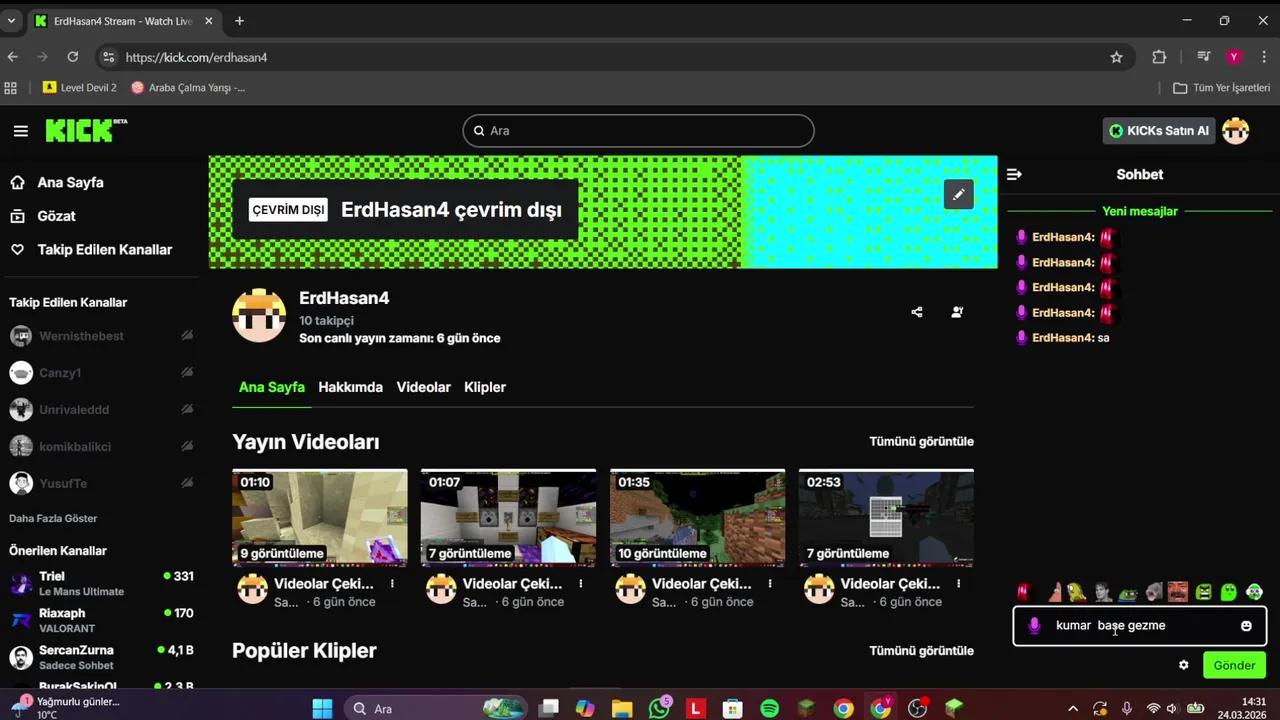Insert the green blob emote
The image size is (1280, 720).
coord(1229,592)
